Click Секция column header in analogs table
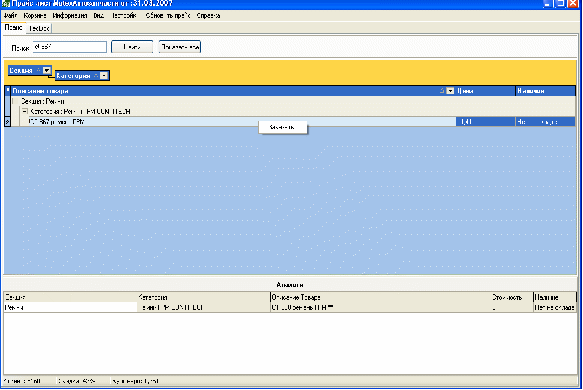Viewport: 583px width, 390px height. click(x=71, y=297)
